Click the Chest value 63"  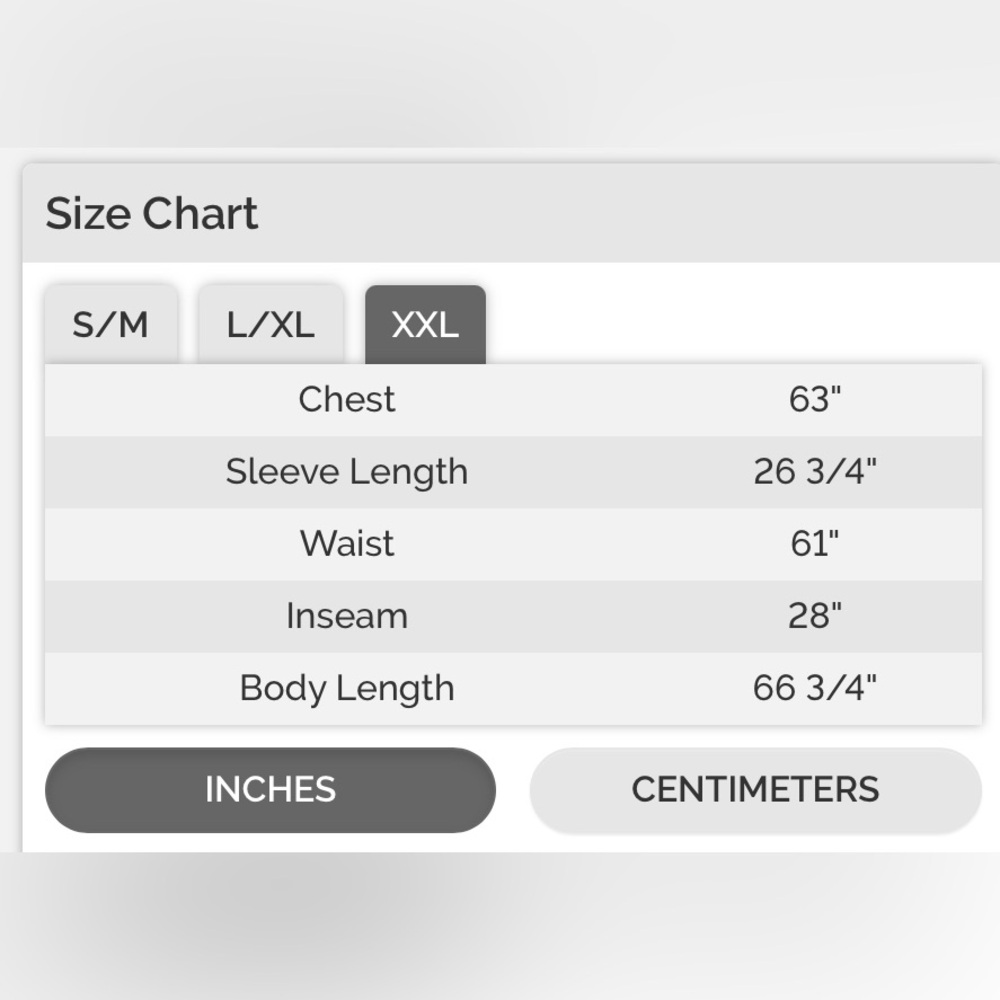click(815, 400)
